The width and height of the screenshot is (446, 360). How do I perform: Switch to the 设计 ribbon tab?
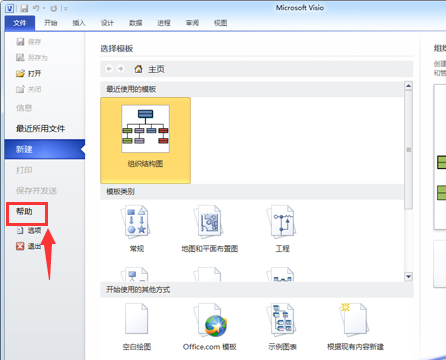(107, 23)
